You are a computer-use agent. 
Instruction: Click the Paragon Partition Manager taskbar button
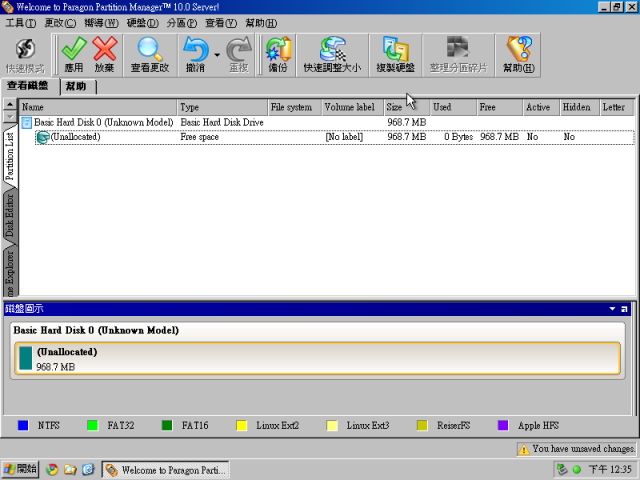click(x=165, y=470)
